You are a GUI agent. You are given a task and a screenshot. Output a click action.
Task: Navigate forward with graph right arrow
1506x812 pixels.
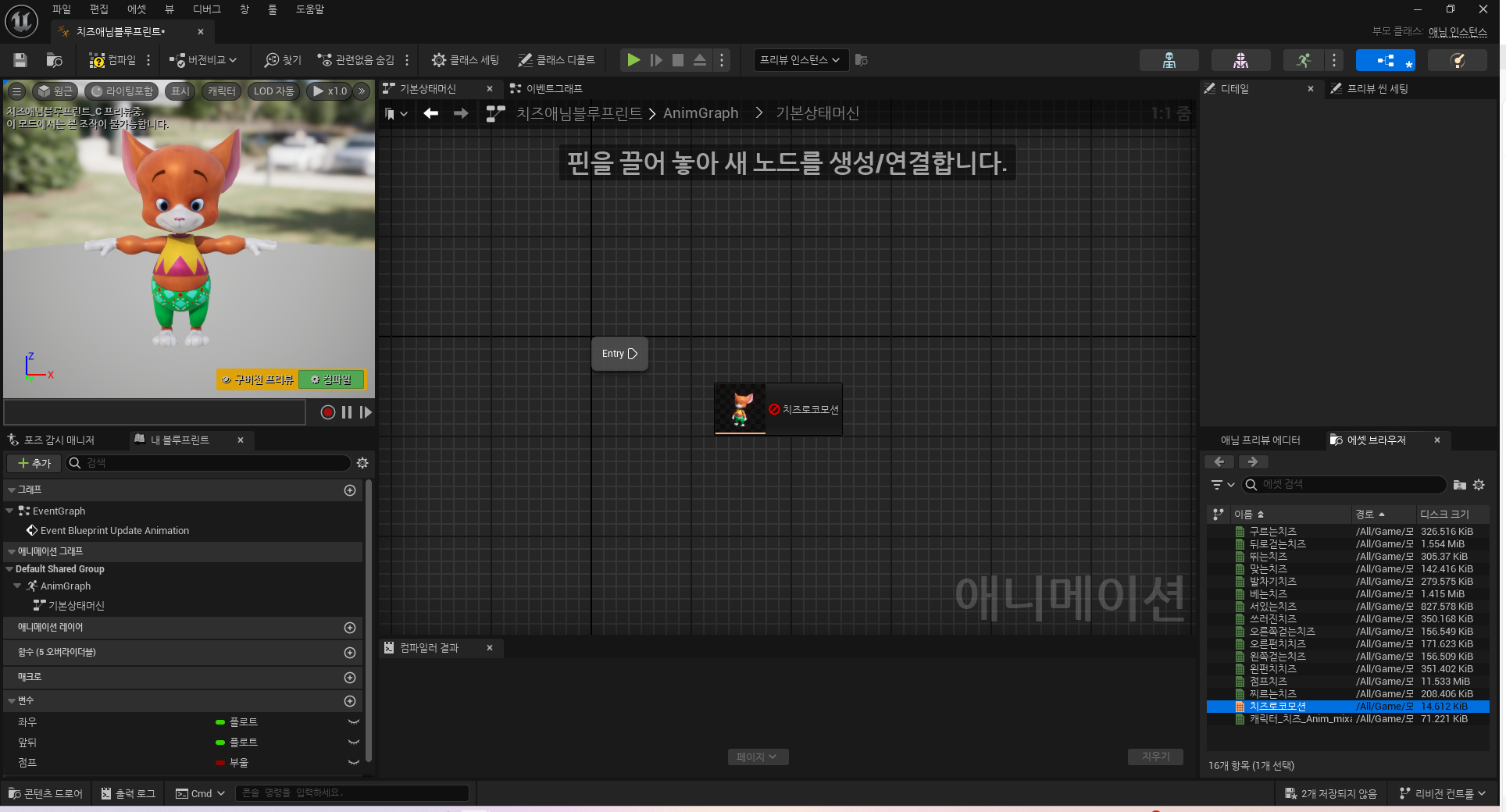coord(461,113)
